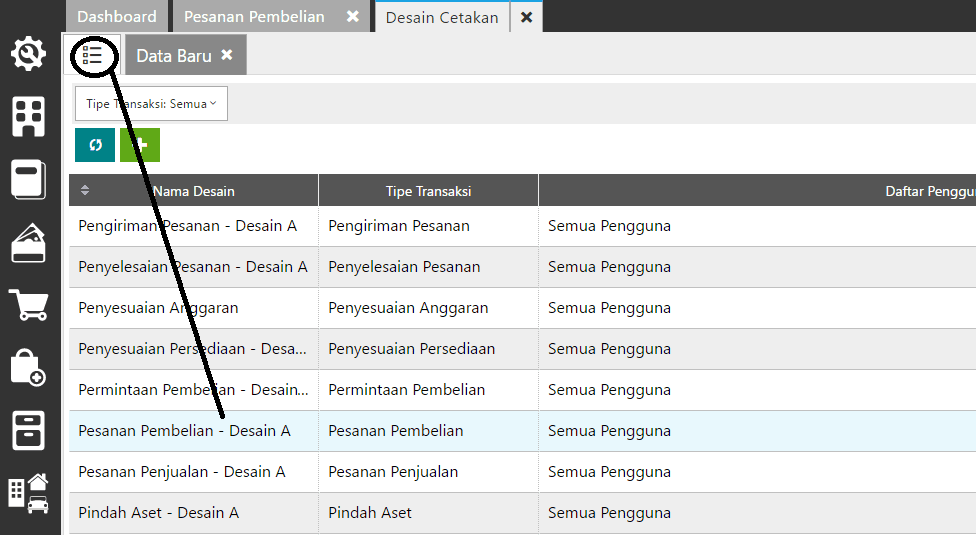Click Semua Pengguna in Pindah Aset row
The image size is (976, 535).
coord(609,513)
